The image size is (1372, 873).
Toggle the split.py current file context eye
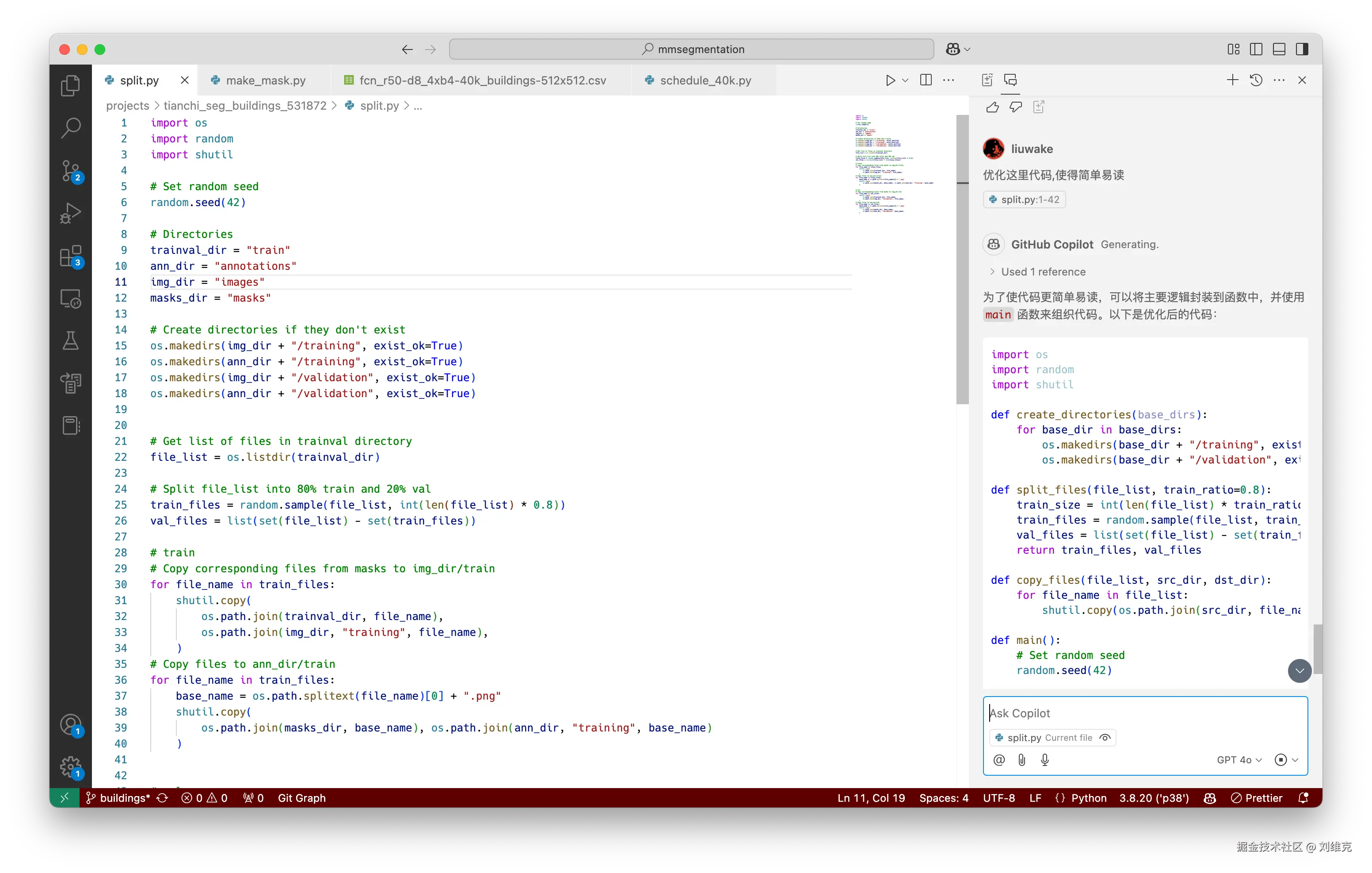(x=1105, y=737)
